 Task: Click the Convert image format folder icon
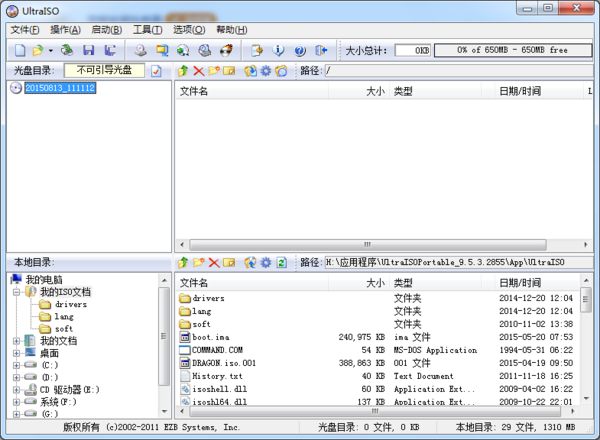(x=162, y=50)
